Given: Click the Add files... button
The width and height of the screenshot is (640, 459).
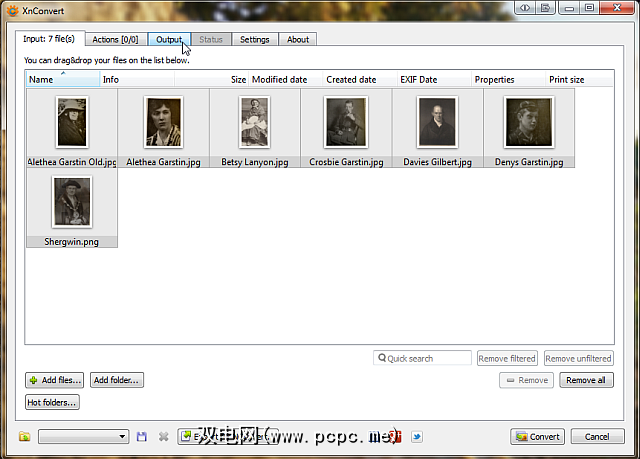Looking at the screenshot, I should tap(55, 380).
